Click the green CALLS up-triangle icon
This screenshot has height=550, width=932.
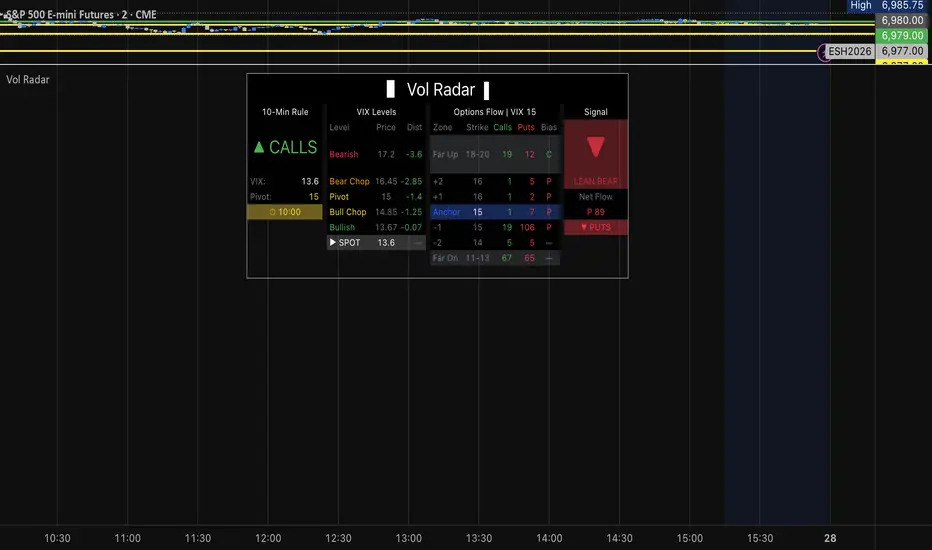pyautogui.click(x=259, y=147)
